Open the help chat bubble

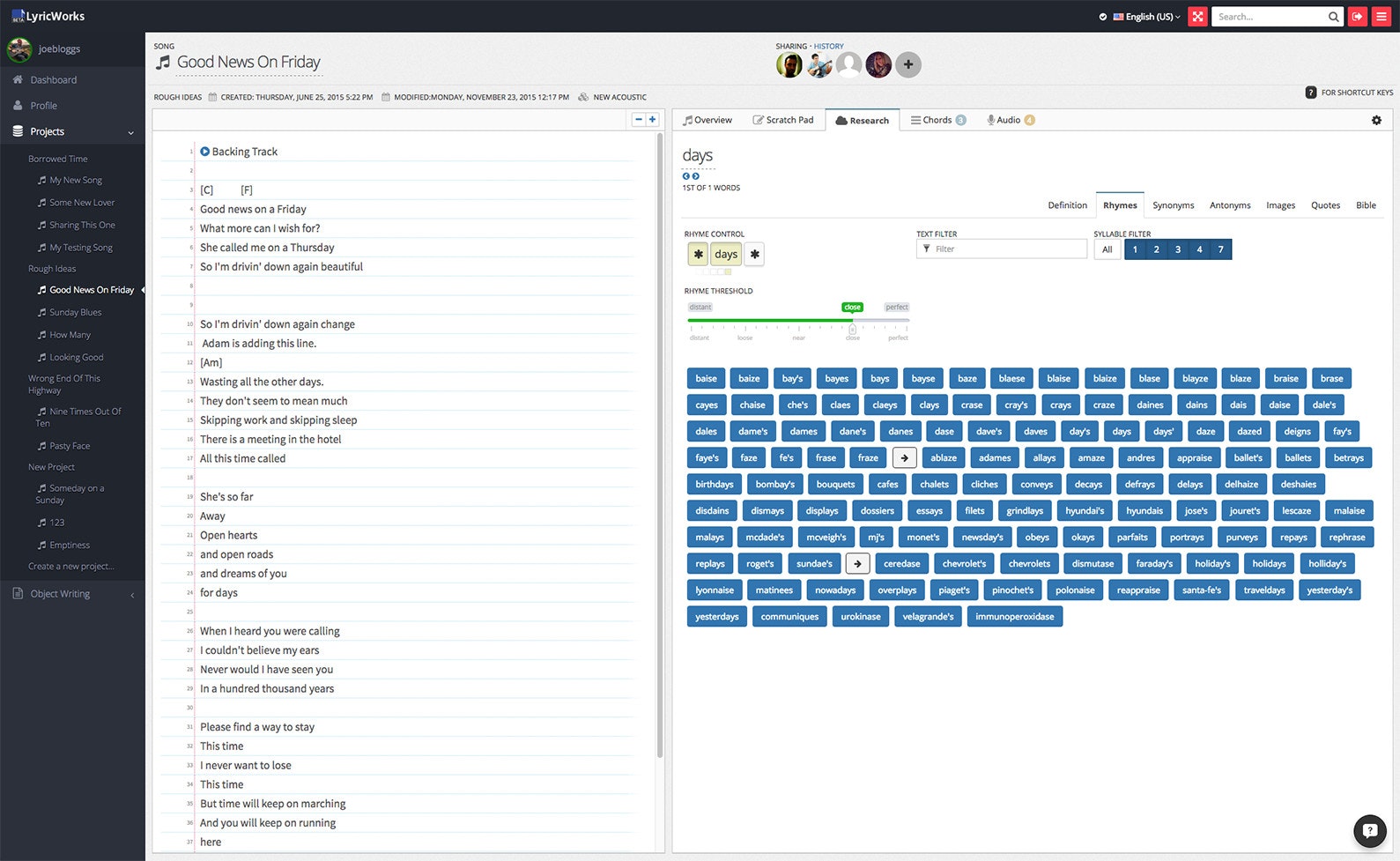[1370, 830]
